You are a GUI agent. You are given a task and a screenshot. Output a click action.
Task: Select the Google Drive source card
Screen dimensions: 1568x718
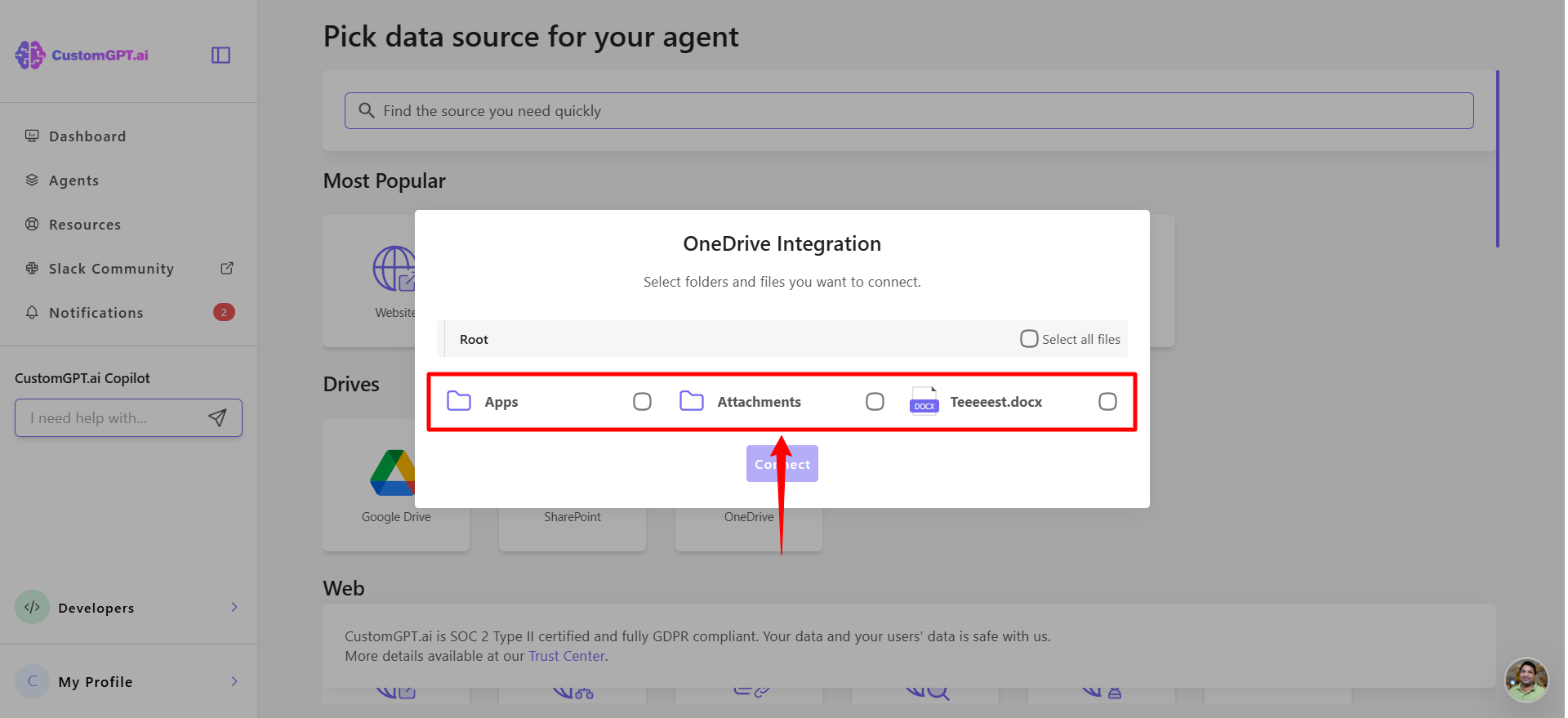[x=396, y=485]
